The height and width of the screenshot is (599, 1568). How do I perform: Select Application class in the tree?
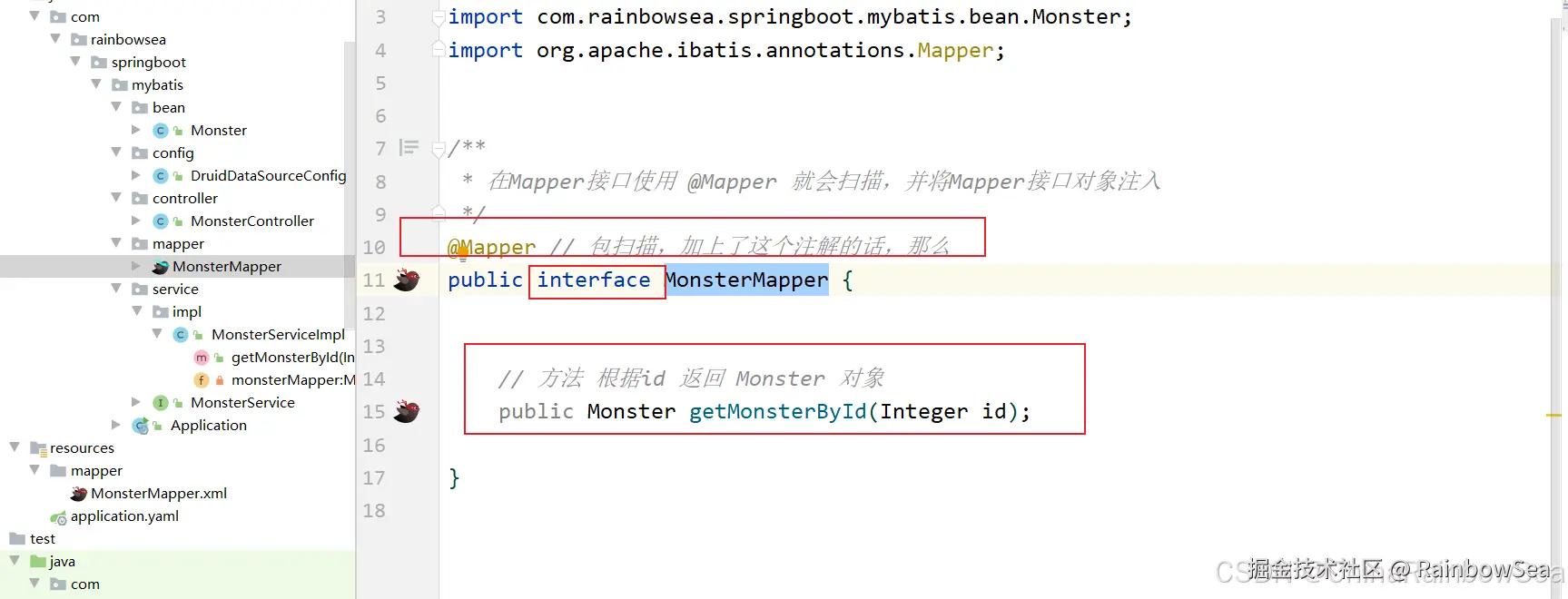click(209, 426)
